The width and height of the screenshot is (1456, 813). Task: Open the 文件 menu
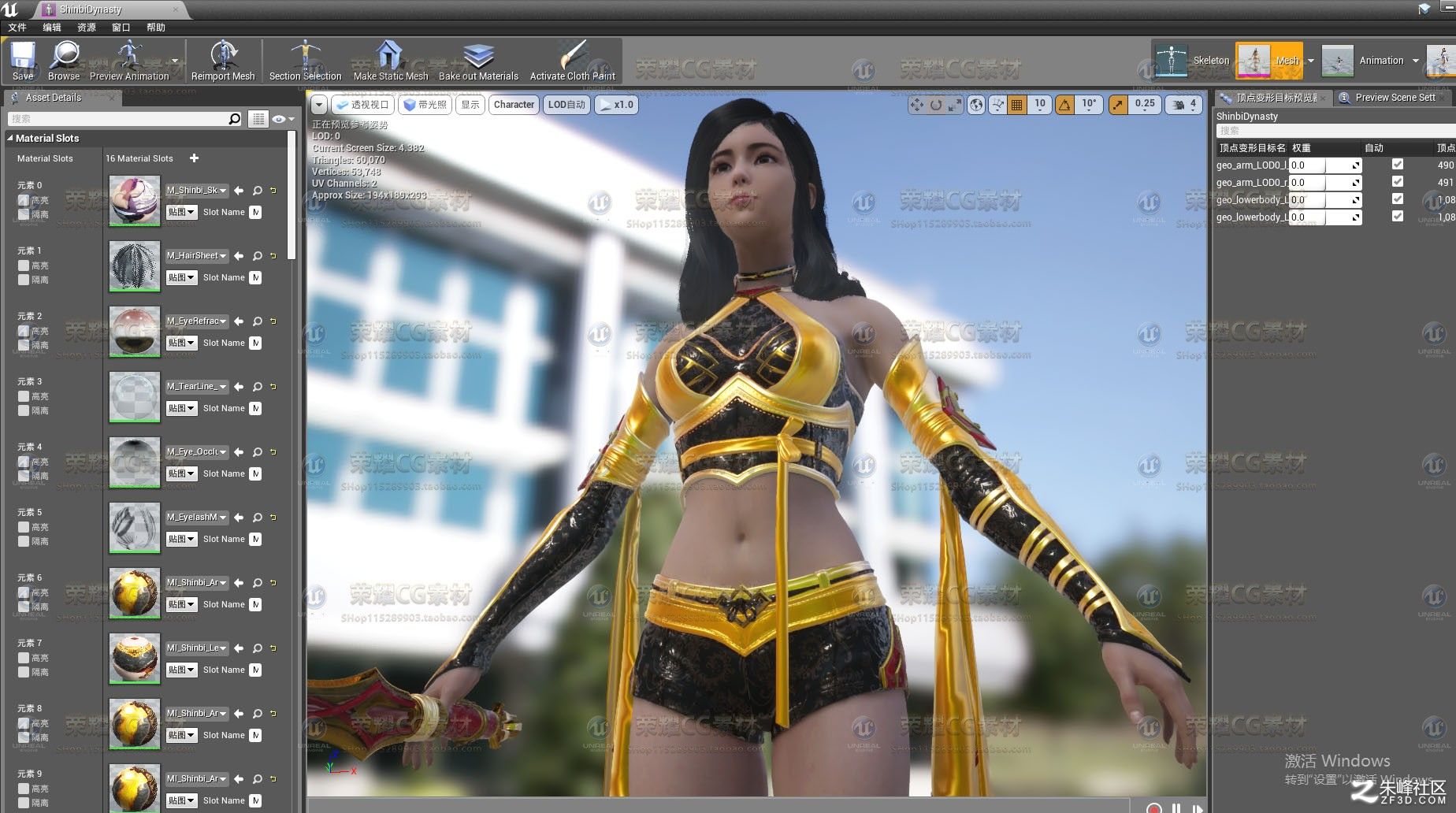pyautogui.click(x=17, y=27)
